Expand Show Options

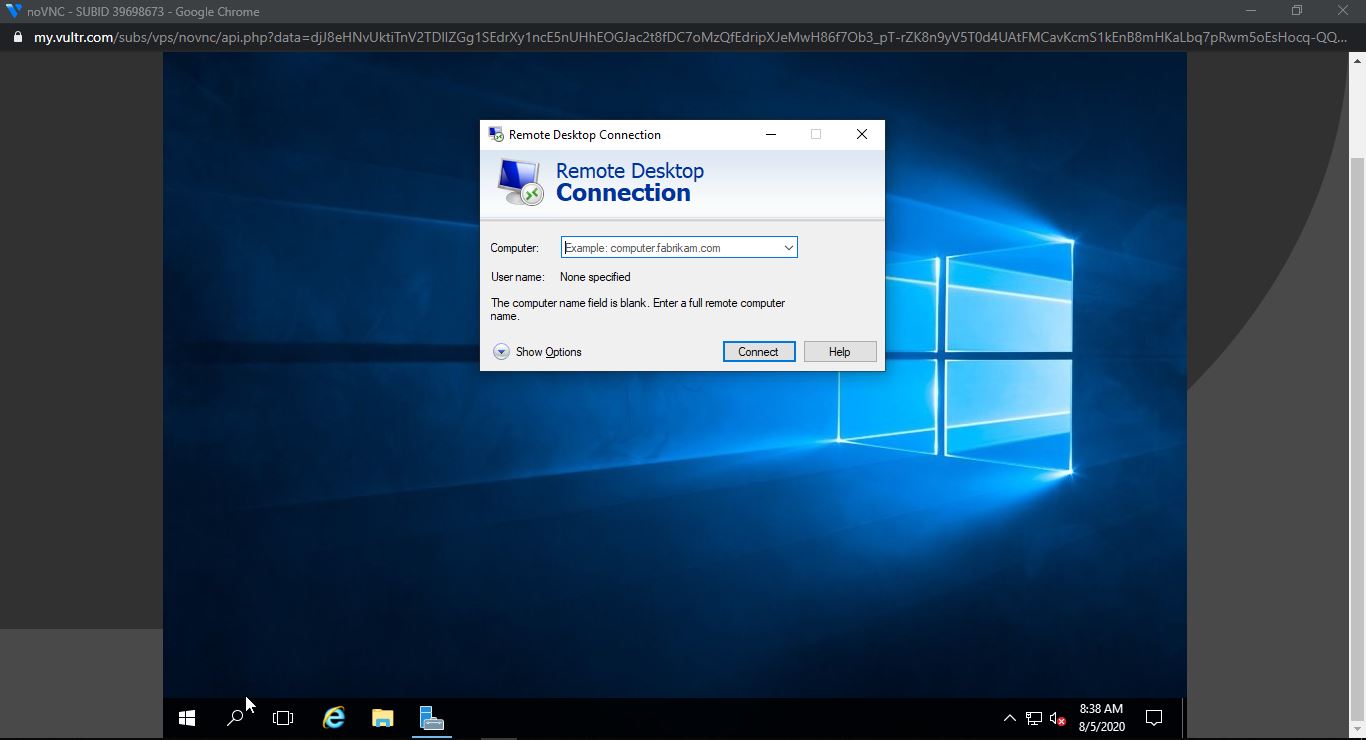pyautogui.click(x=537, y=352)
